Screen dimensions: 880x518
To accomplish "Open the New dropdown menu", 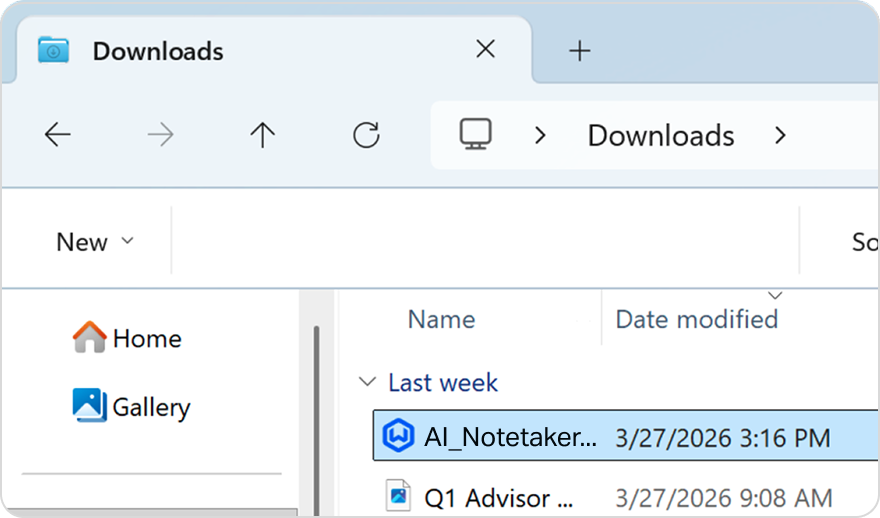I will click(x=95, y=242).
